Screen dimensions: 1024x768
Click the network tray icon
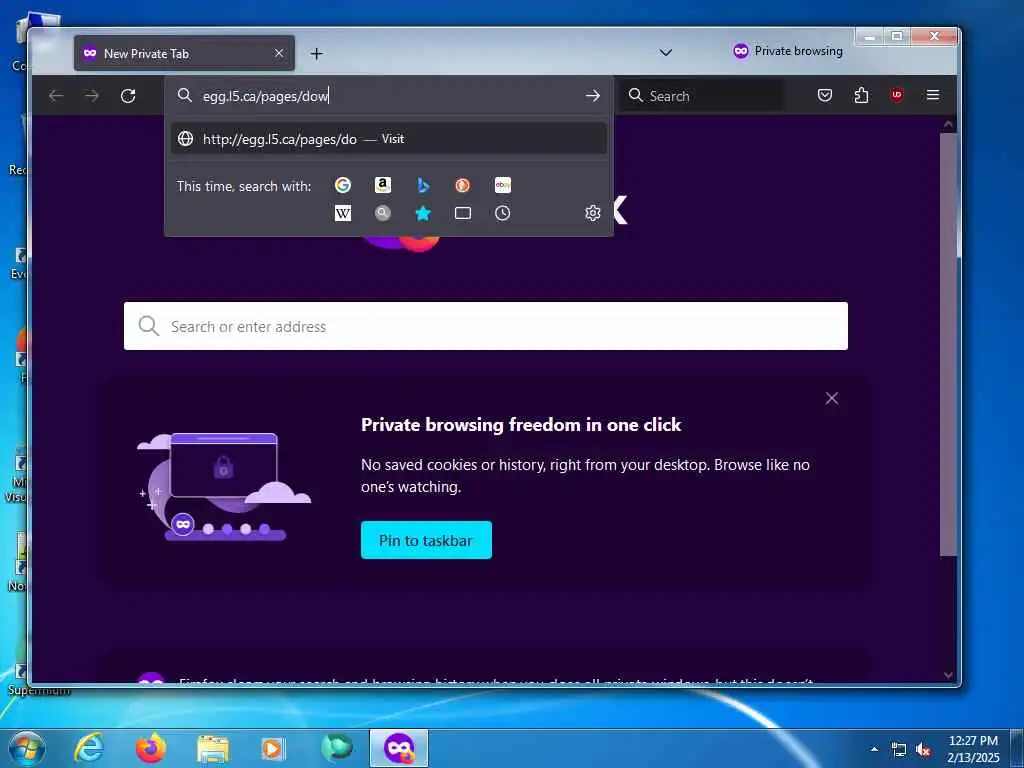click(x=899, y=750)
